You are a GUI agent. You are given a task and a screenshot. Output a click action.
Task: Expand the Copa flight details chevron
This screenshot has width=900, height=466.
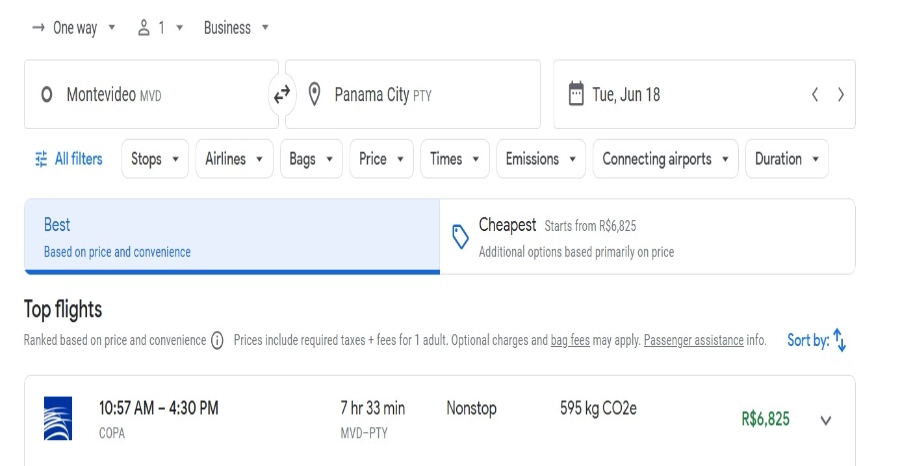pos(826,420)
